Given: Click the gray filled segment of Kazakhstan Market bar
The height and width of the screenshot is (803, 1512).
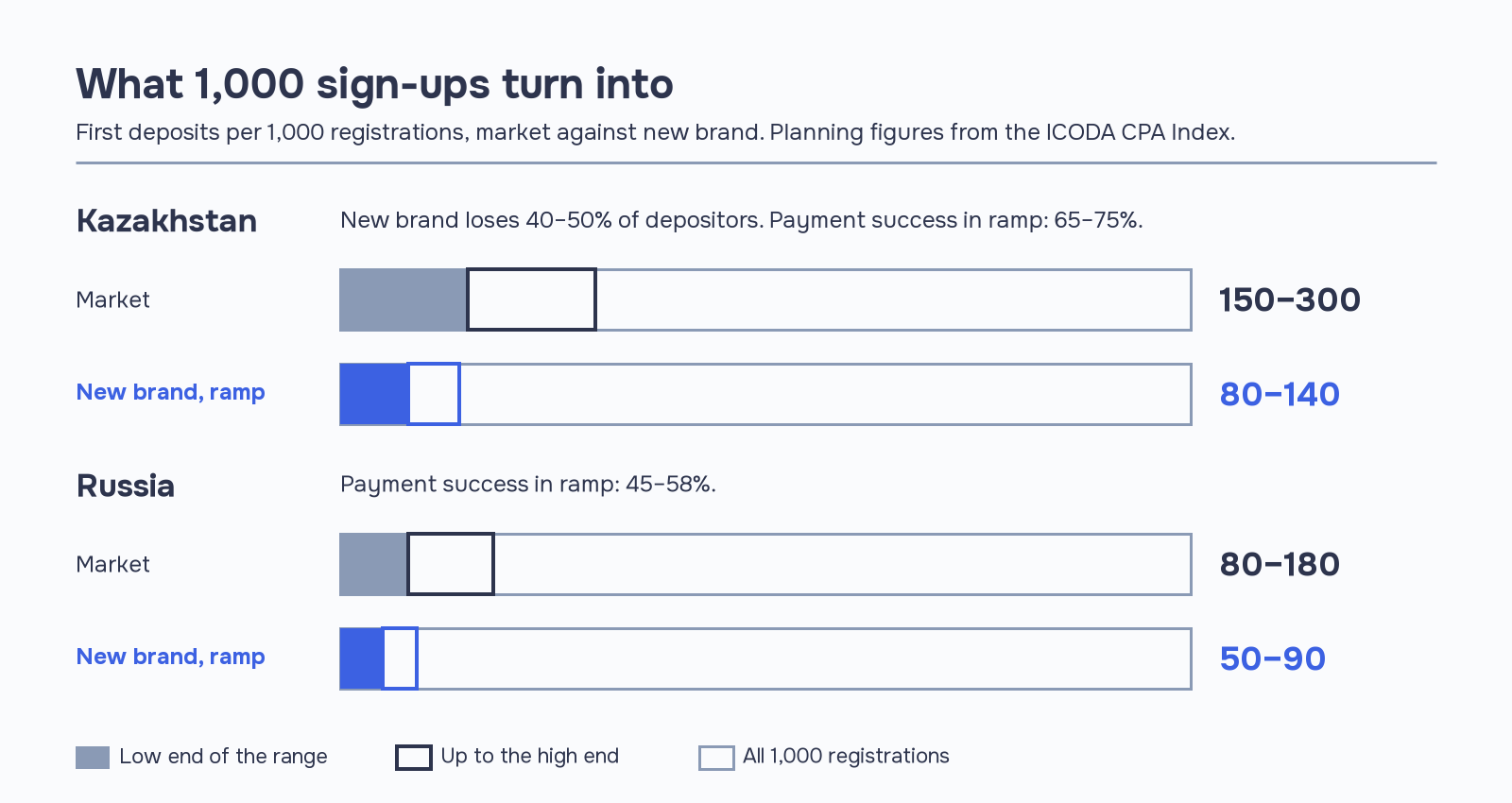Looking at the screenshot, I should tap(404, 299).
